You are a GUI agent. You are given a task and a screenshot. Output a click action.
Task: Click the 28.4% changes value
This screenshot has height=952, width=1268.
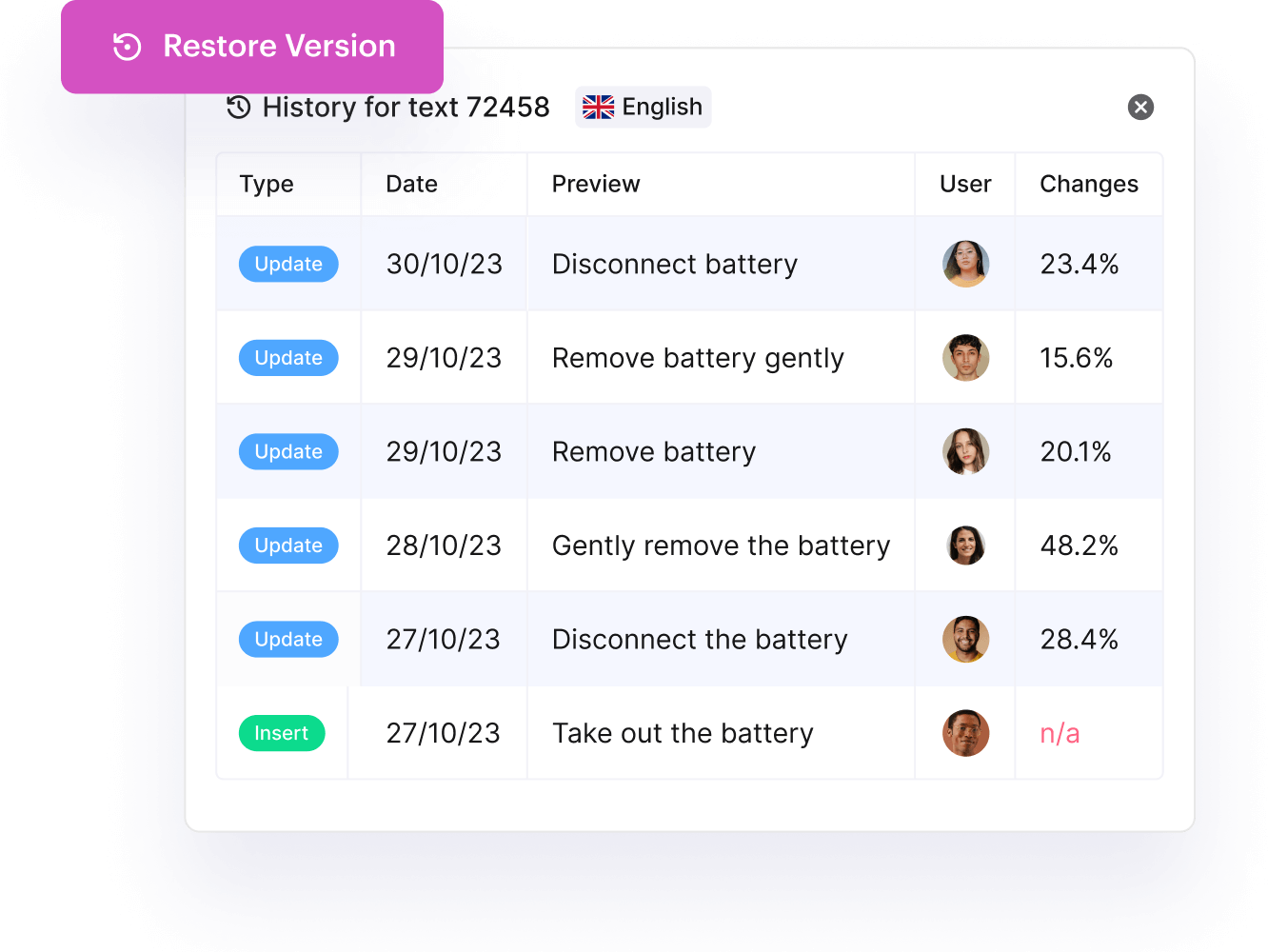(1080, 639)
